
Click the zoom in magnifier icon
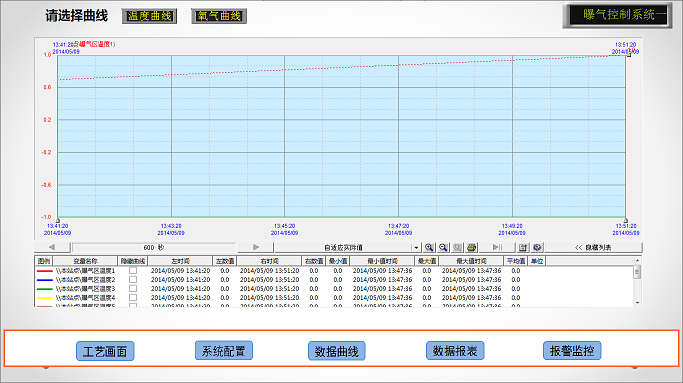[429, 247]
